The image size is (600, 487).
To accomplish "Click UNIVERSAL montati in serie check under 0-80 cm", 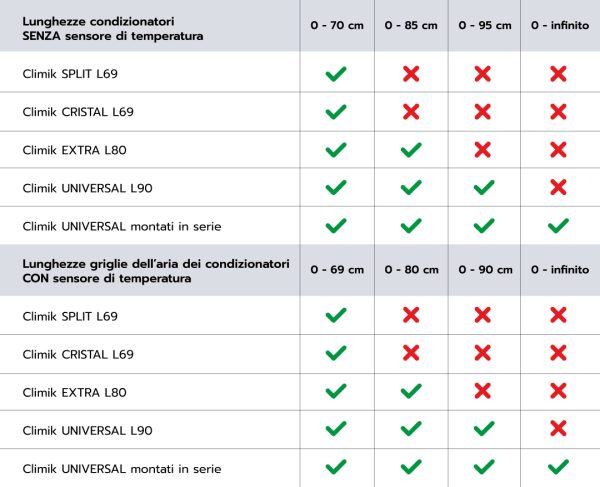I will [x=410, y=466].
